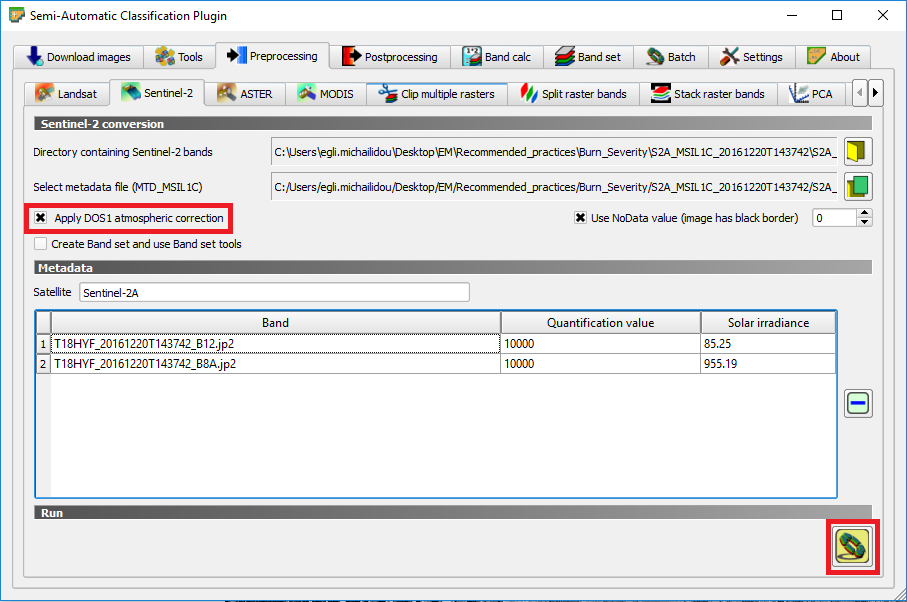
Task: Open the Band calc tab
Action: click(x=497, y=57)
